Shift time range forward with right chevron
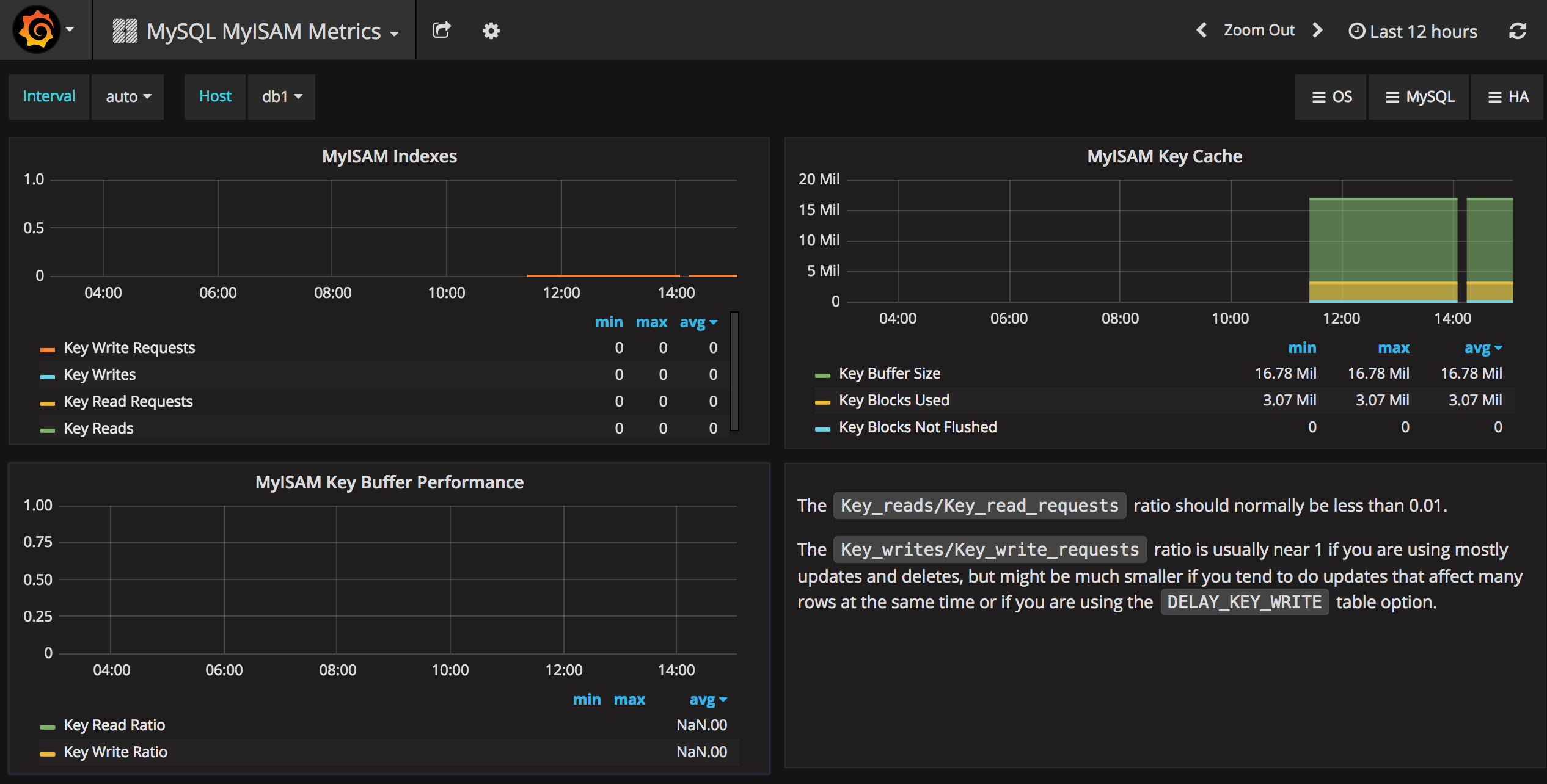 coord(1317,30)
